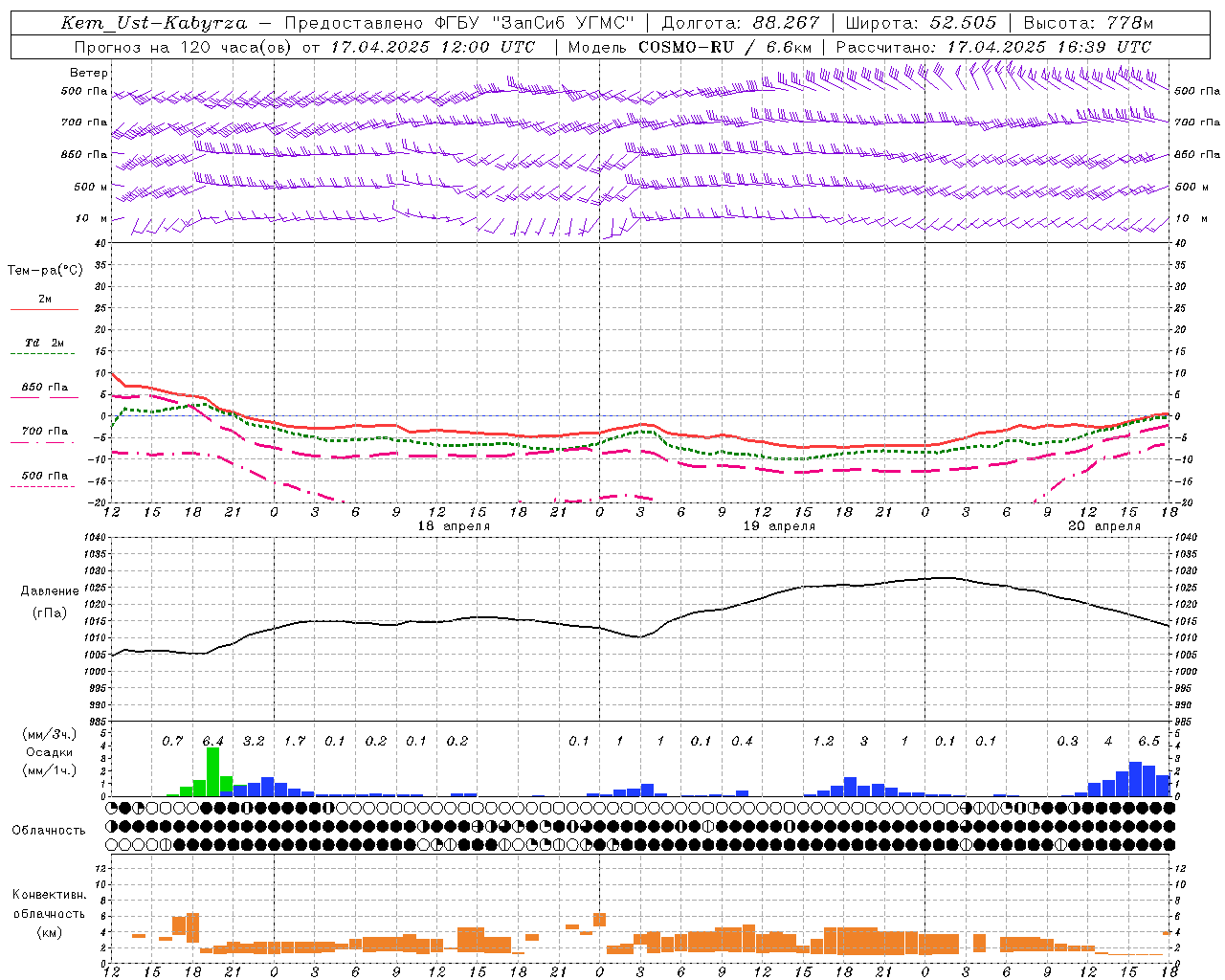Screen dimensions: 1225x980
Task: Click the 1.7 precipitation total
Action: click(x=295, y=741)
